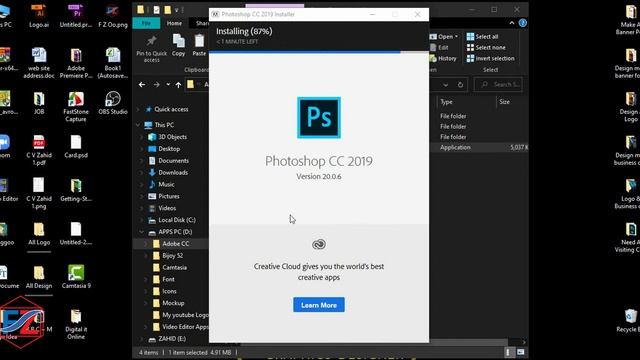Expand the Video Editor Apps folder node
This screenshot has width=640, height=360.
click(x=146, y=327)
